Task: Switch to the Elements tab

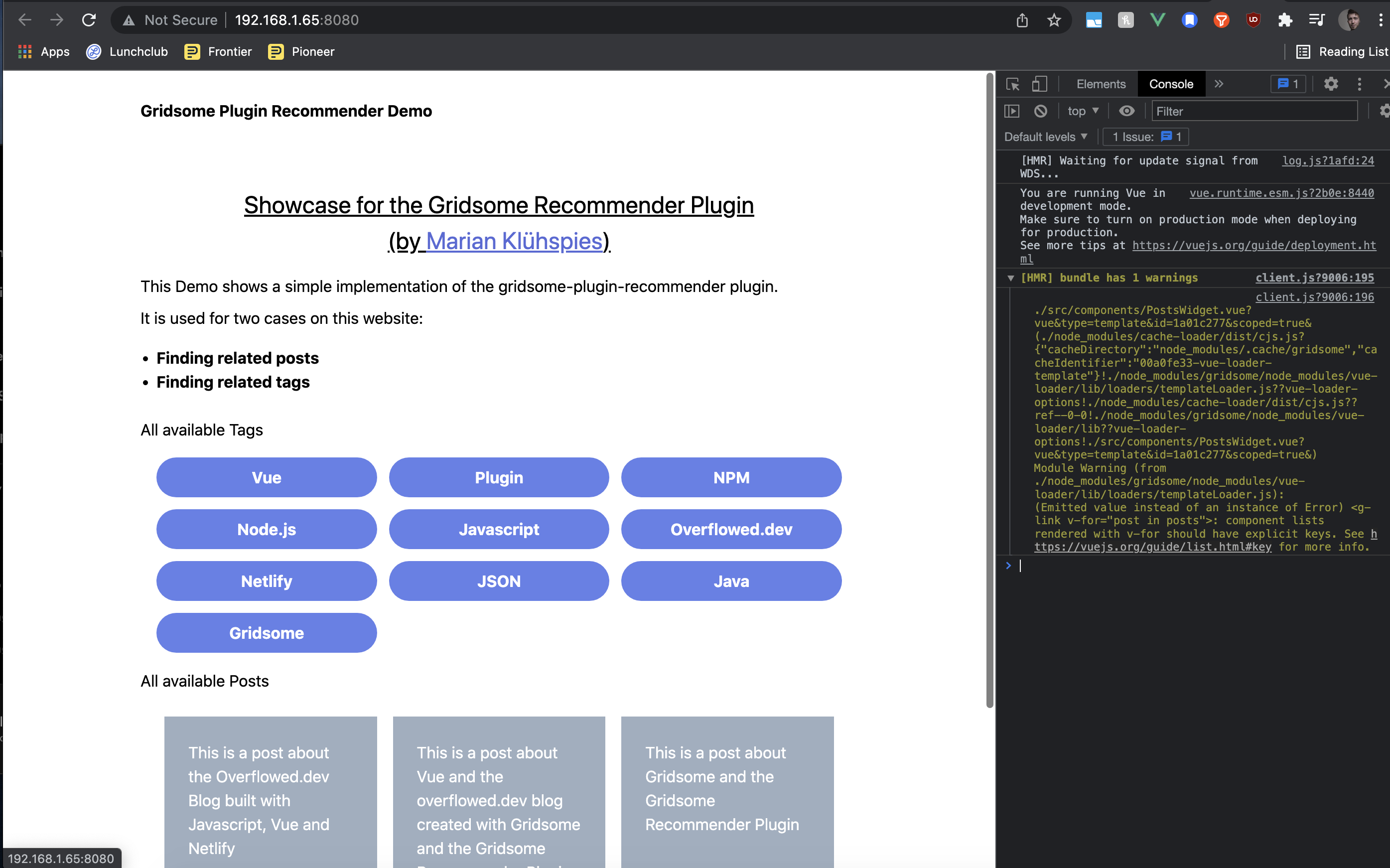Action: (x=1101, y=84)
